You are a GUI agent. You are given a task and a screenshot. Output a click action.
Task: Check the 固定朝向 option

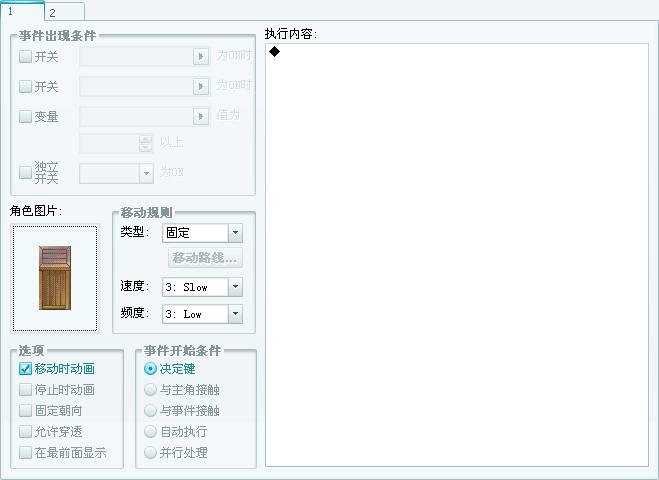pos(25,411)
